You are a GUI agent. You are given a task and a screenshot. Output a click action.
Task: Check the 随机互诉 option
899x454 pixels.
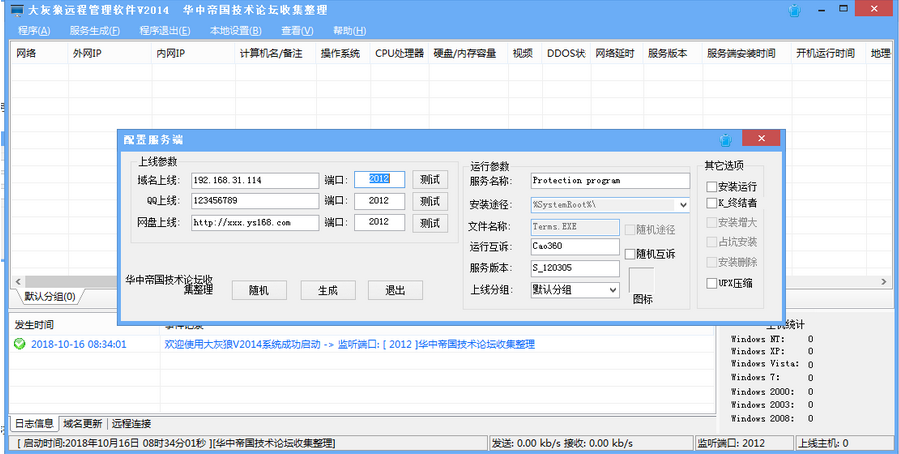coord(630,254)
